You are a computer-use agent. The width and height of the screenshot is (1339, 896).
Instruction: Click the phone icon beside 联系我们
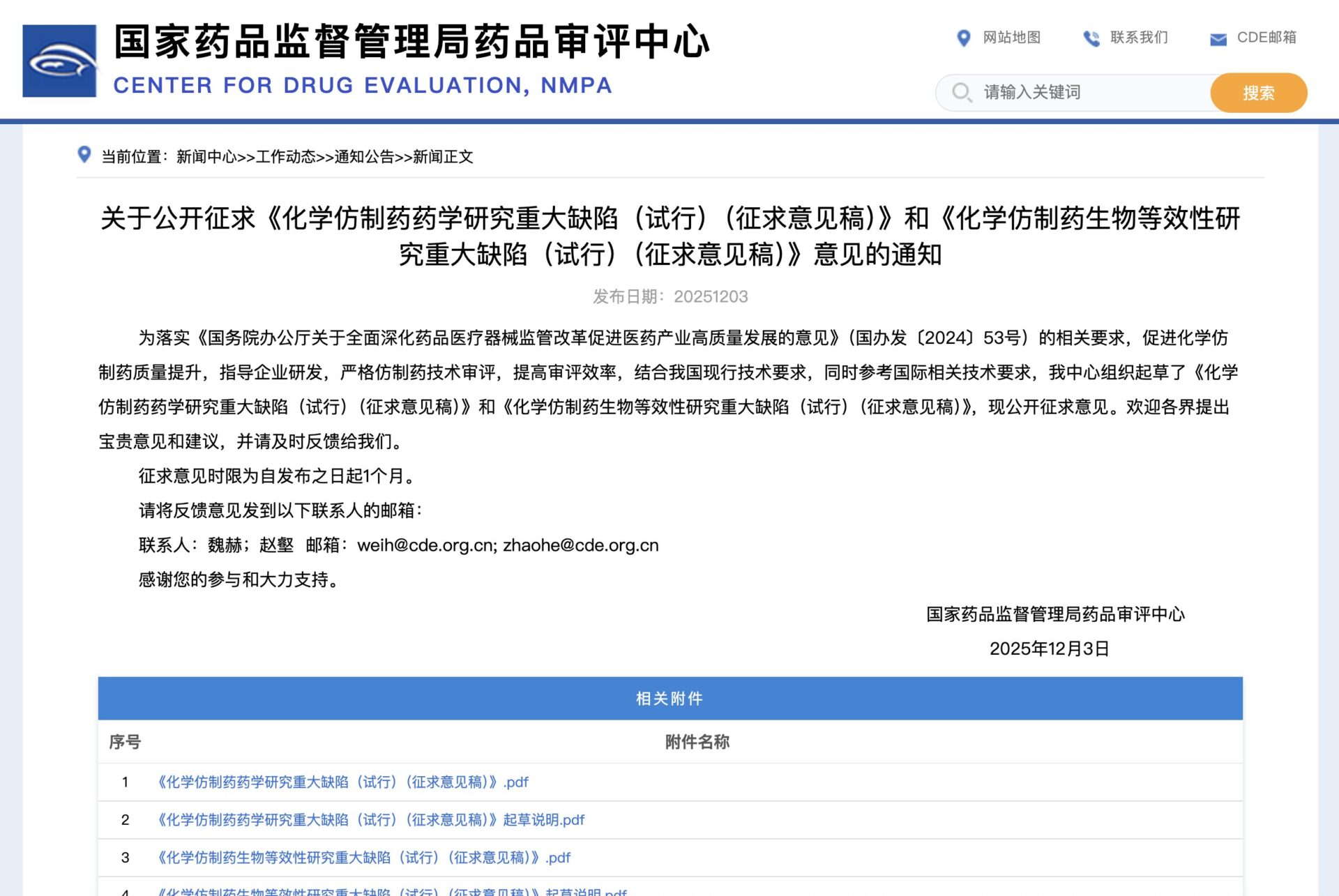[1091, 38]
